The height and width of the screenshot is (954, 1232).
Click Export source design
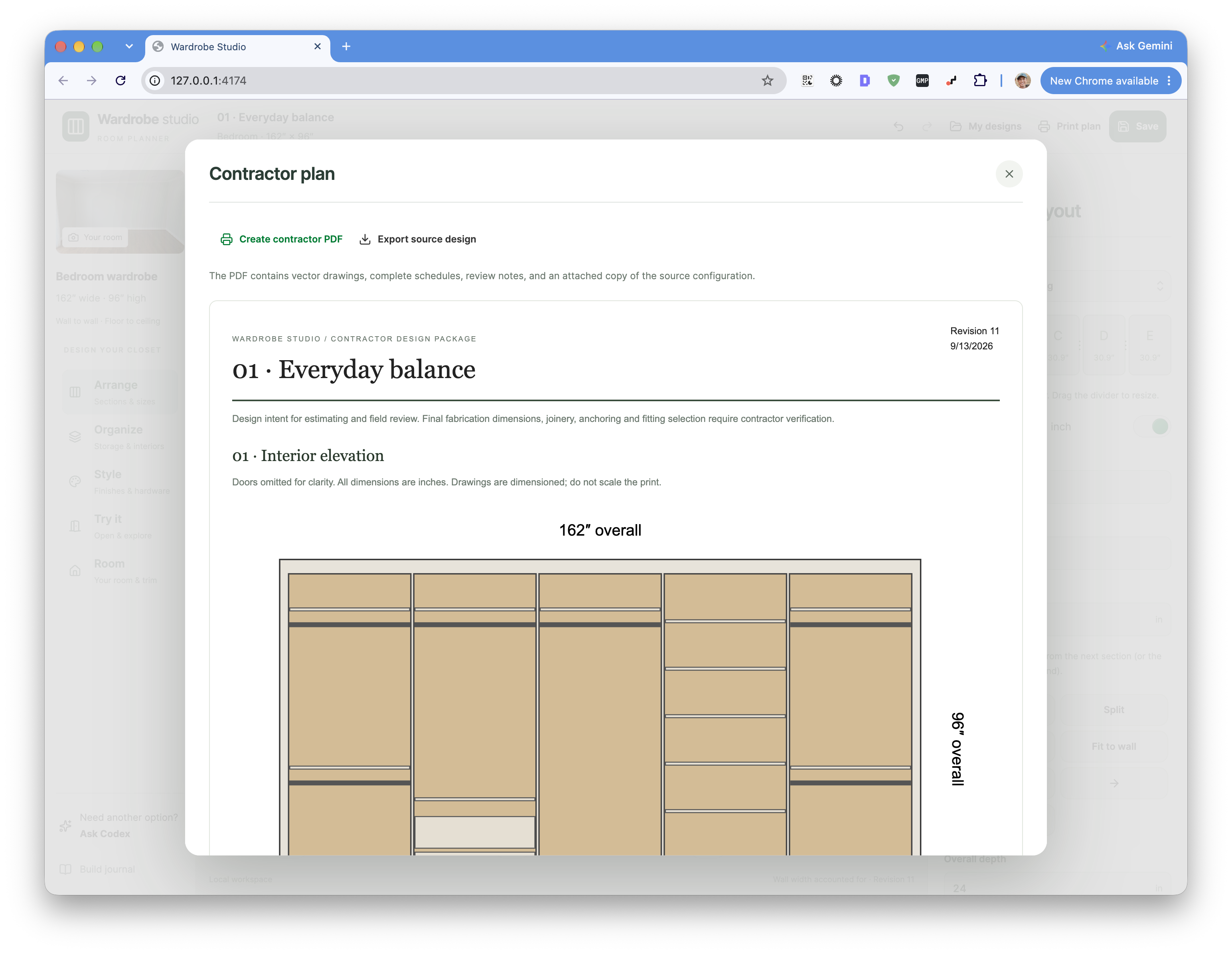[x=417, y=239]
